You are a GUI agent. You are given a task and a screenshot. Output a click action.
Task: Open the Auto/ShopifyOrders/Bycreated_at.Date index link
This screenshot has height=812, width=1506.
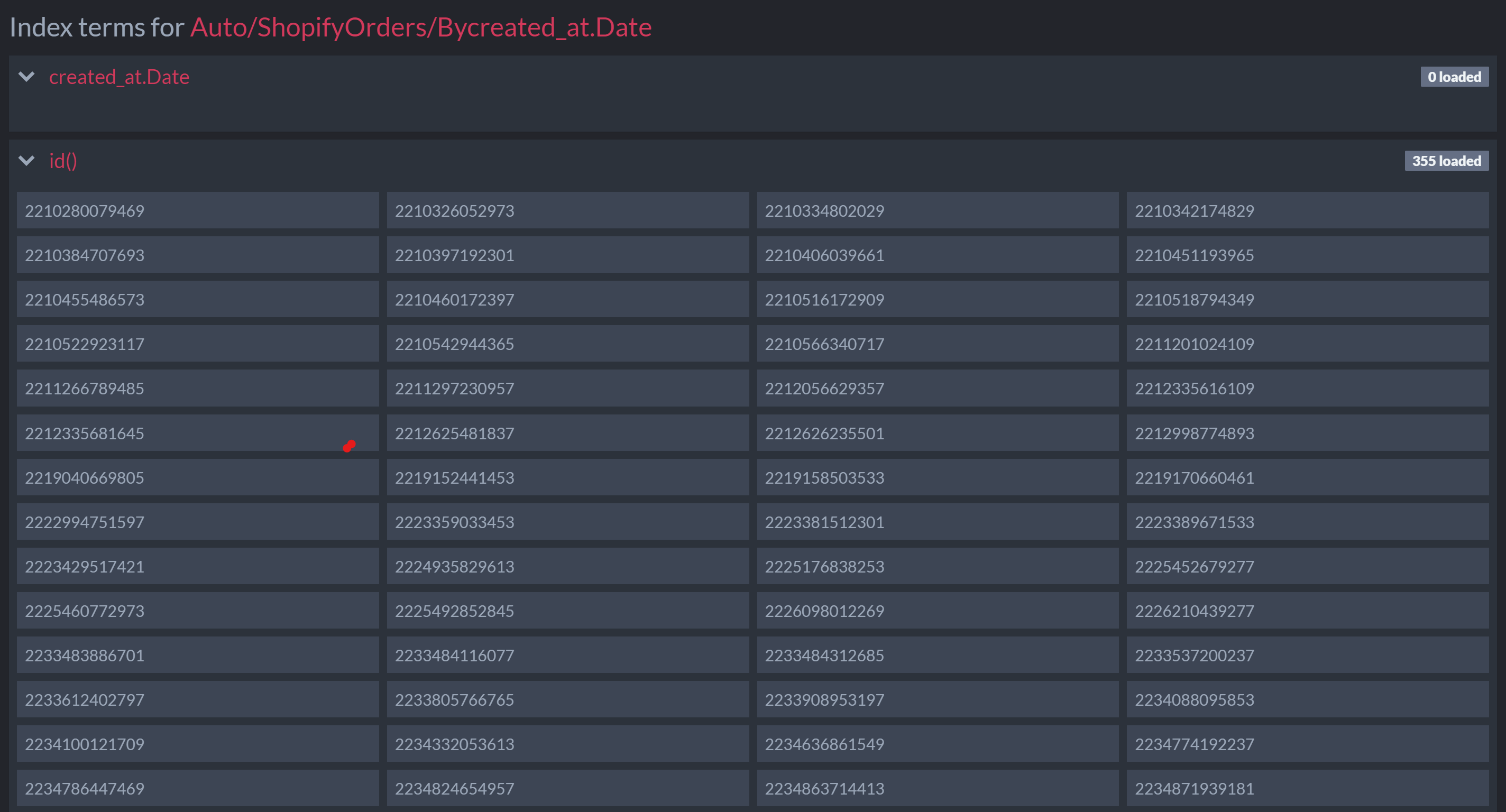click(x=421, y=27)
